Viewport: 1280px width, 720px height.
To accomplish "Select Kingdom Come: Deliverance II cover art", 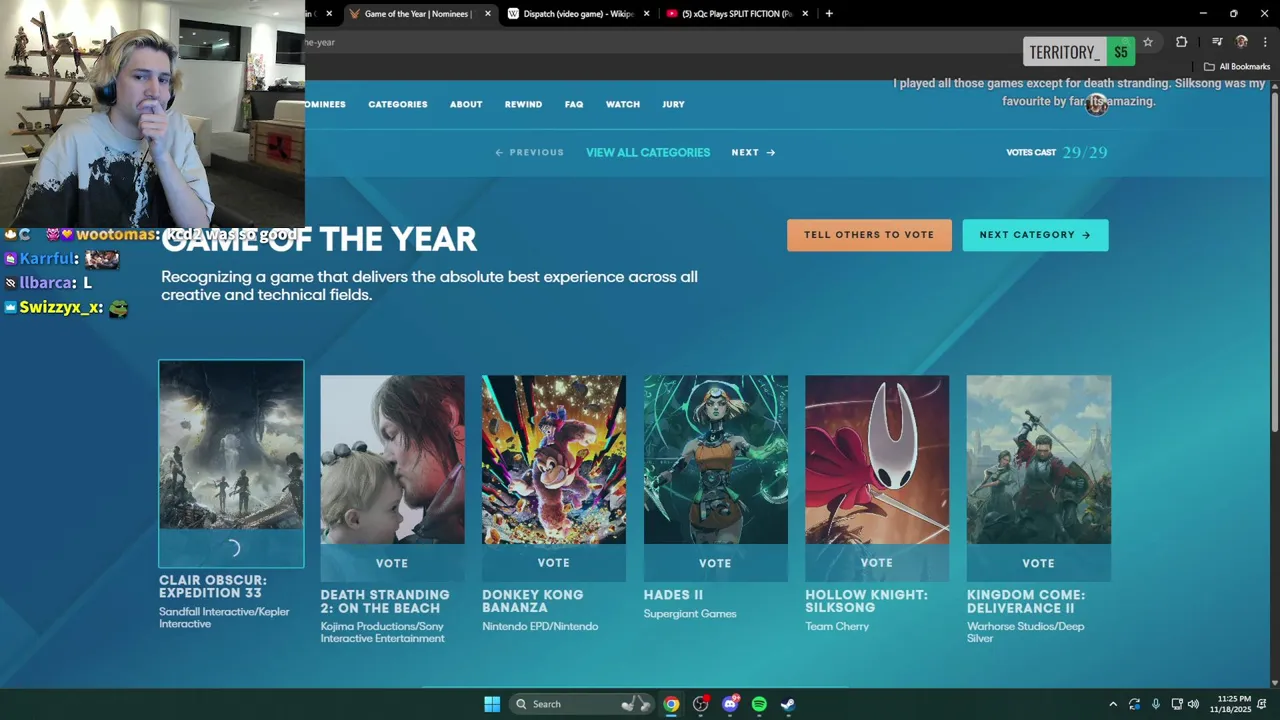I will tap(1039, 460).
